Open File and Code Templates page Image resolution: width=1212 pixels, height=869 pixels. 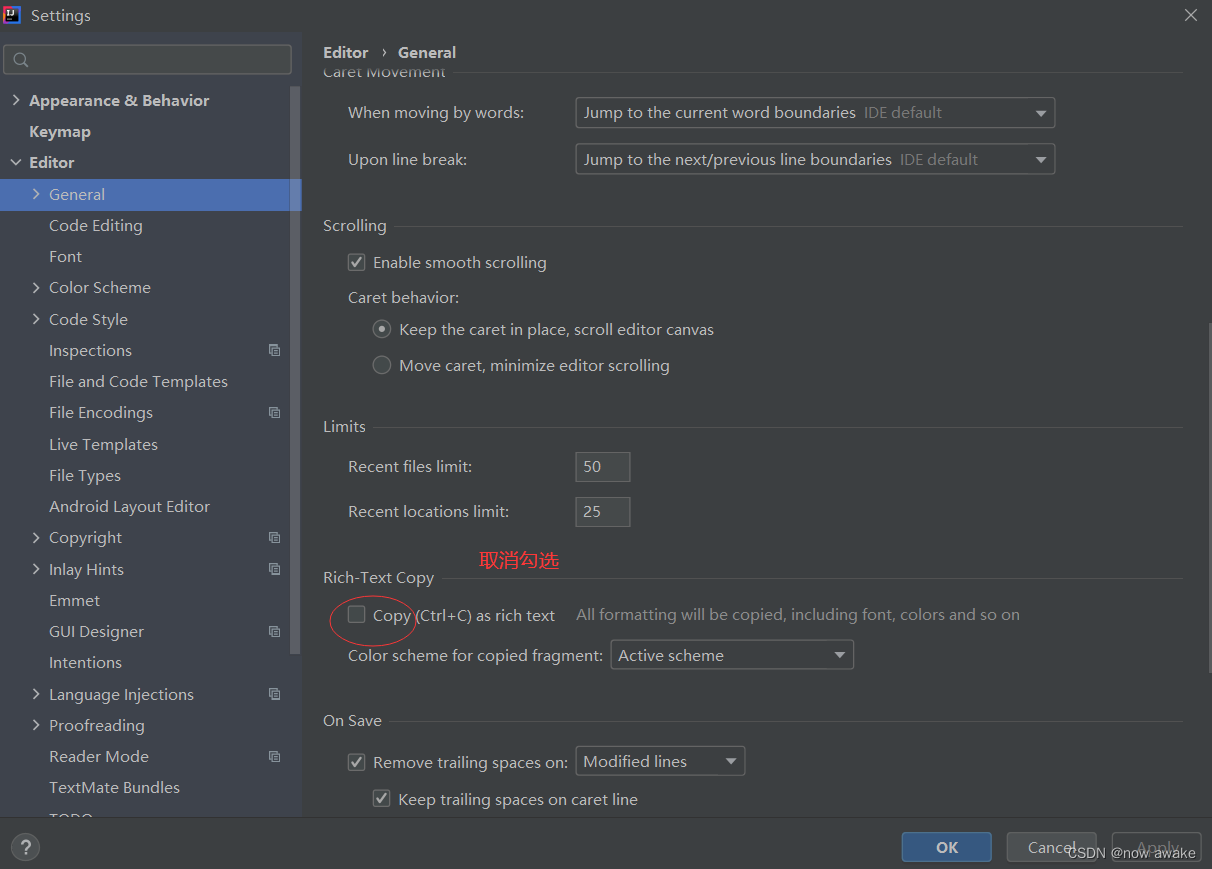coord(138,381)
